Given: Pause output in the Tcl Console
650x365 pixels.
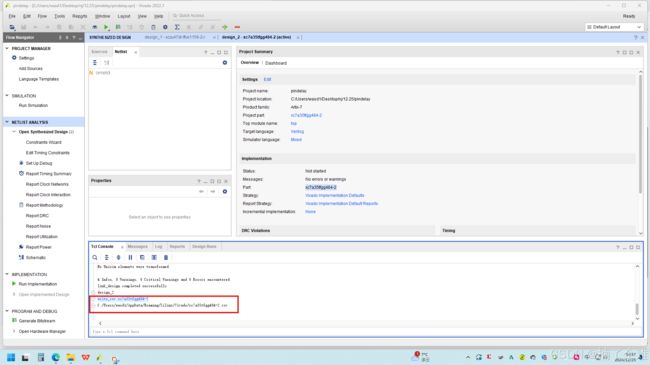Looking at the screenshot, I should click(130, 258).
